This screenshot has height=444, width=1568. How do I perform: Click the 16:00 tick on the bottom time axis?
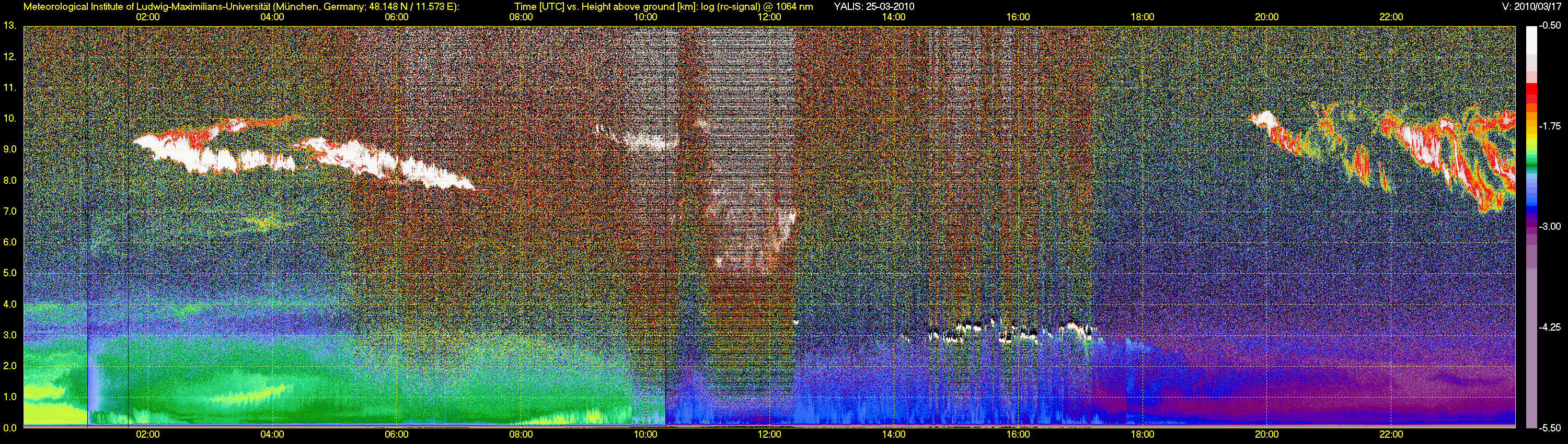(x=1018, y=435)
